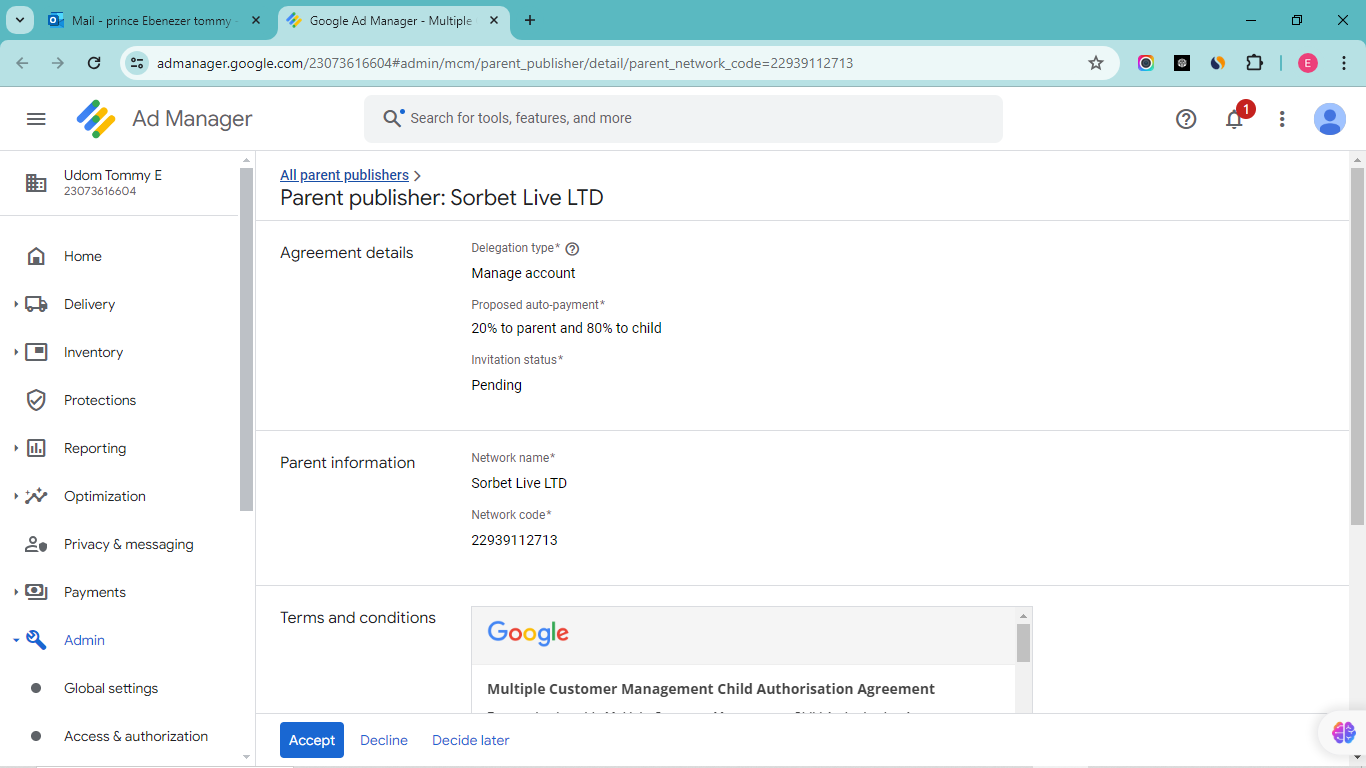The height and width of the screenshot is (768, 1366).
Task: Collapse the Admin menu arrow
Action: coord(16,640)
